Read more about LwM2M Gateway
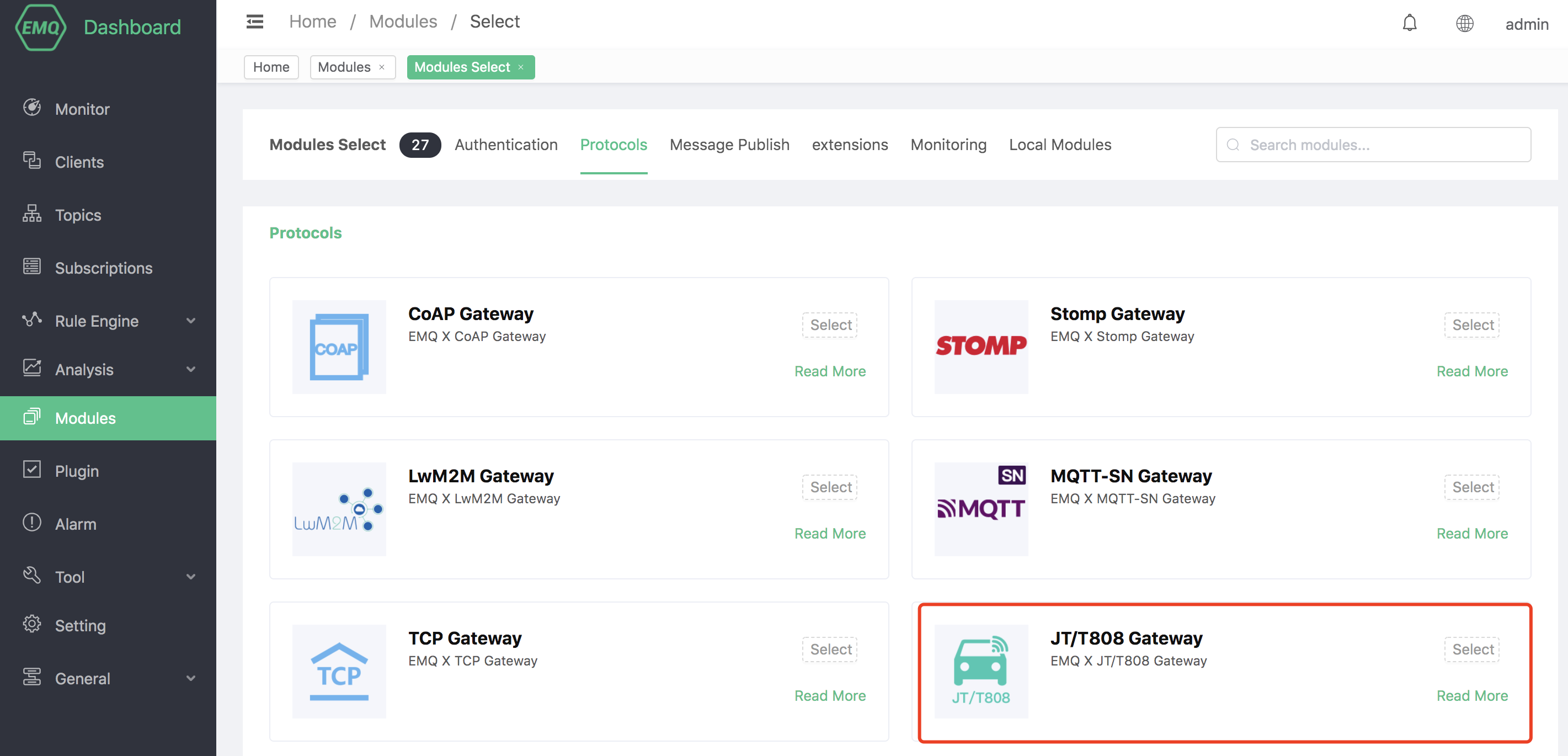The width and height of the screenshot is (1568, 756). pos(830,534)
